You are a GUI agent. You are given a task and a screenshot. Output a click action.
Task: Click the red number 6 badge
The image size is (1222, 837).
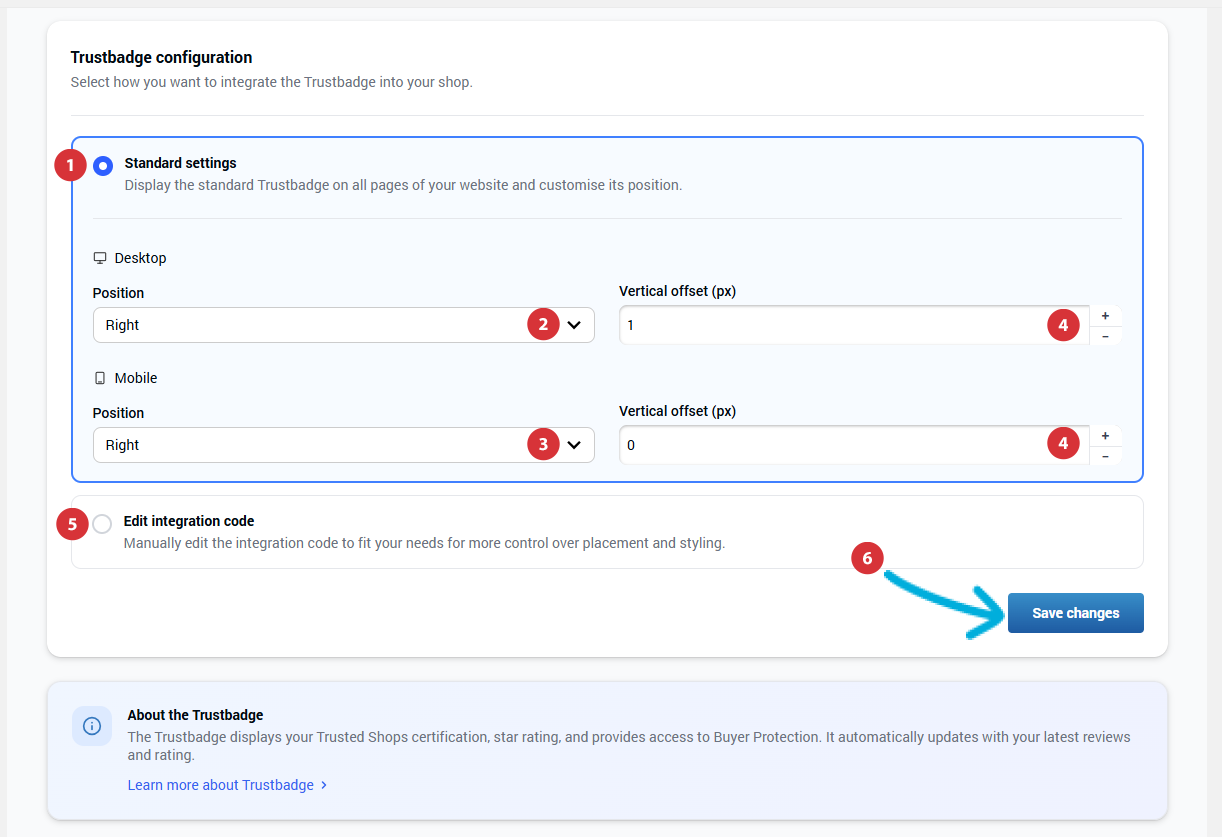(867, 558)
